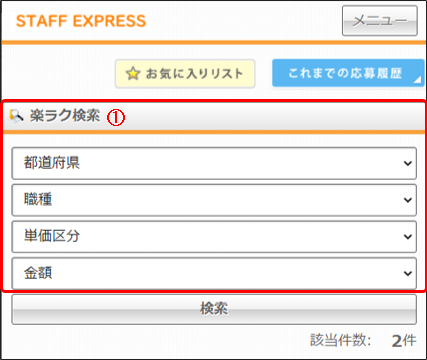Click the chevron of 金額 dropdown
Image resolution: width=427 pixels, height=360 pixels.
pyautogui.click(x=407, y=274)
